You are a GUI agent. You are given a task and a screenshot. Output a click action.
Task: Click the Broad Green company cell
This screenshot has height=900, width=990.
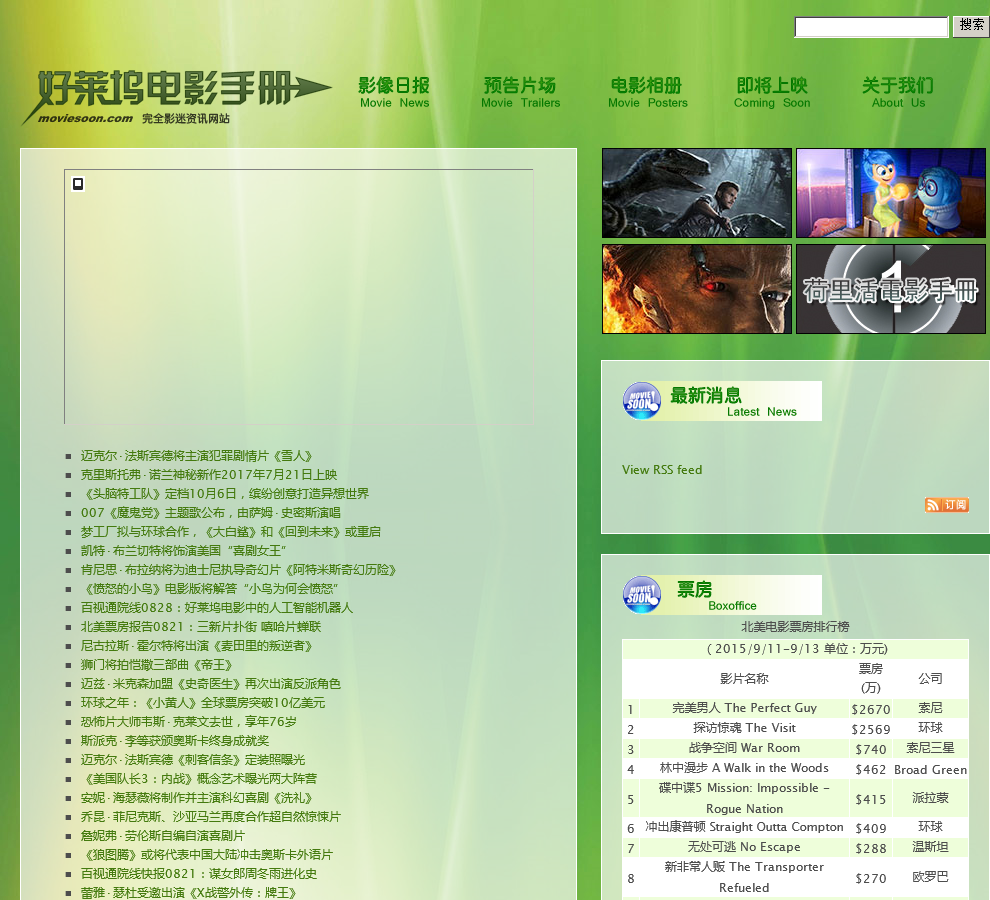coord(931,769)
